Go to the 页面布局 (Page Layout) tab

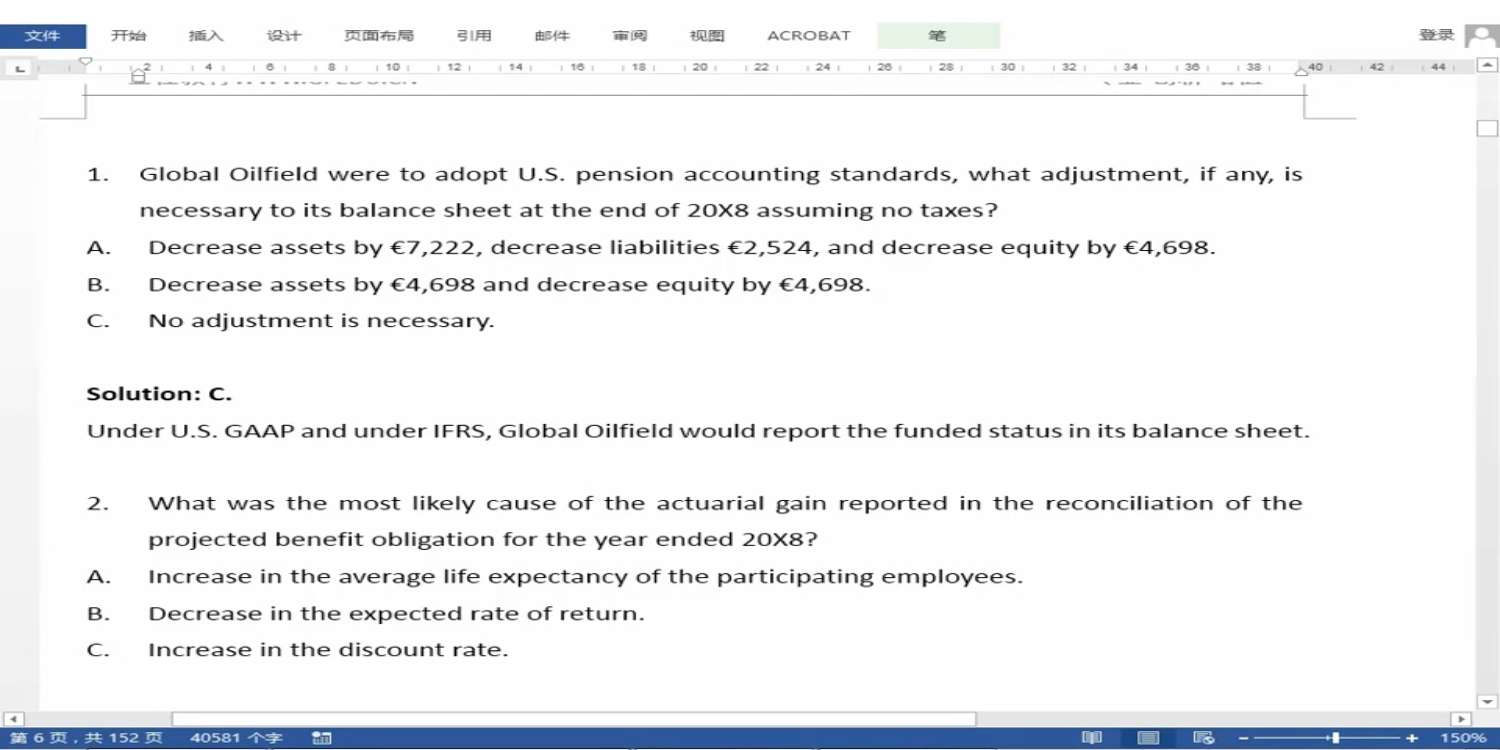pos(379,36)
